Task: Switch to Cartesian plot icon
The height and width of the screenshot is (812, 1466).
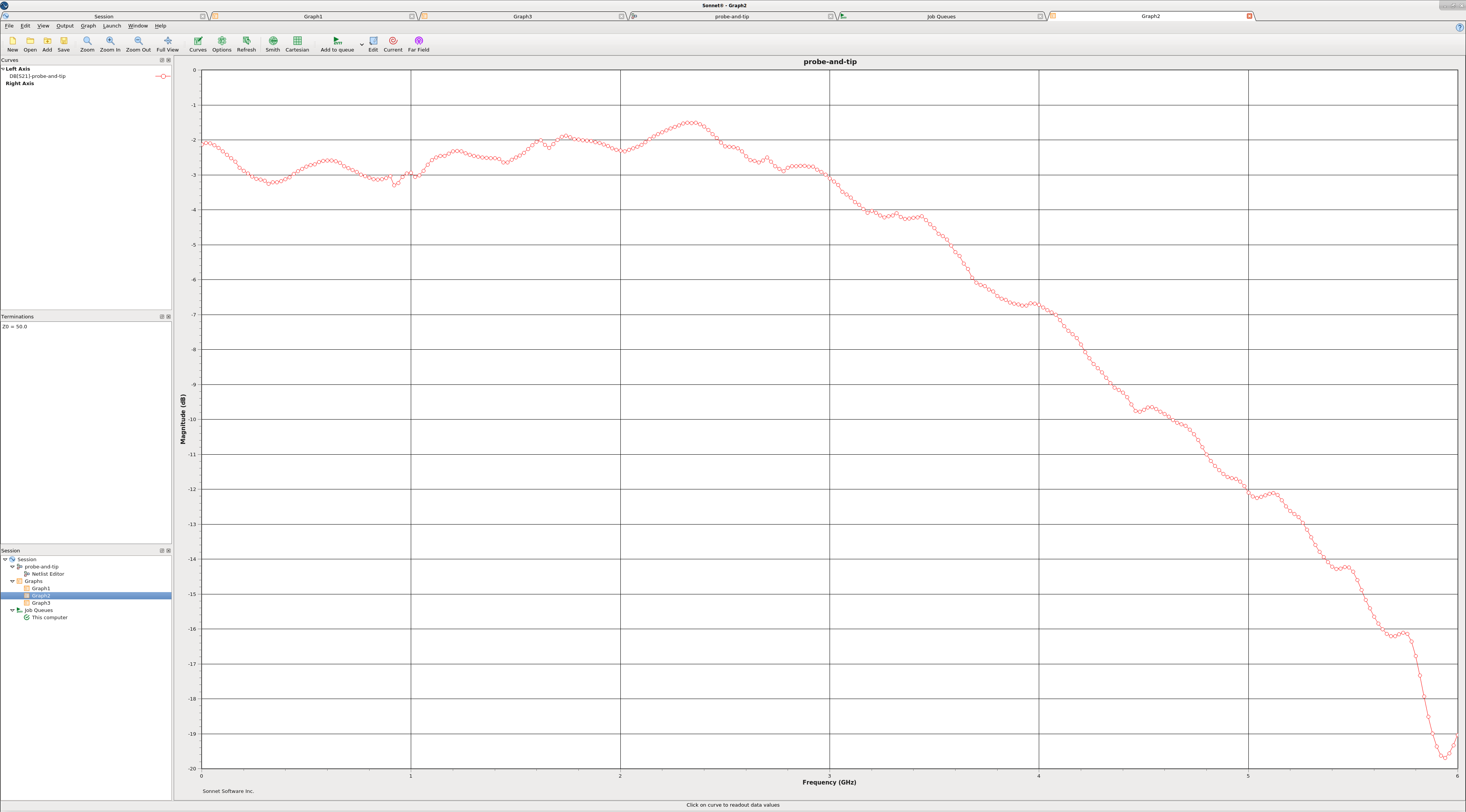Action: point(297,41)
